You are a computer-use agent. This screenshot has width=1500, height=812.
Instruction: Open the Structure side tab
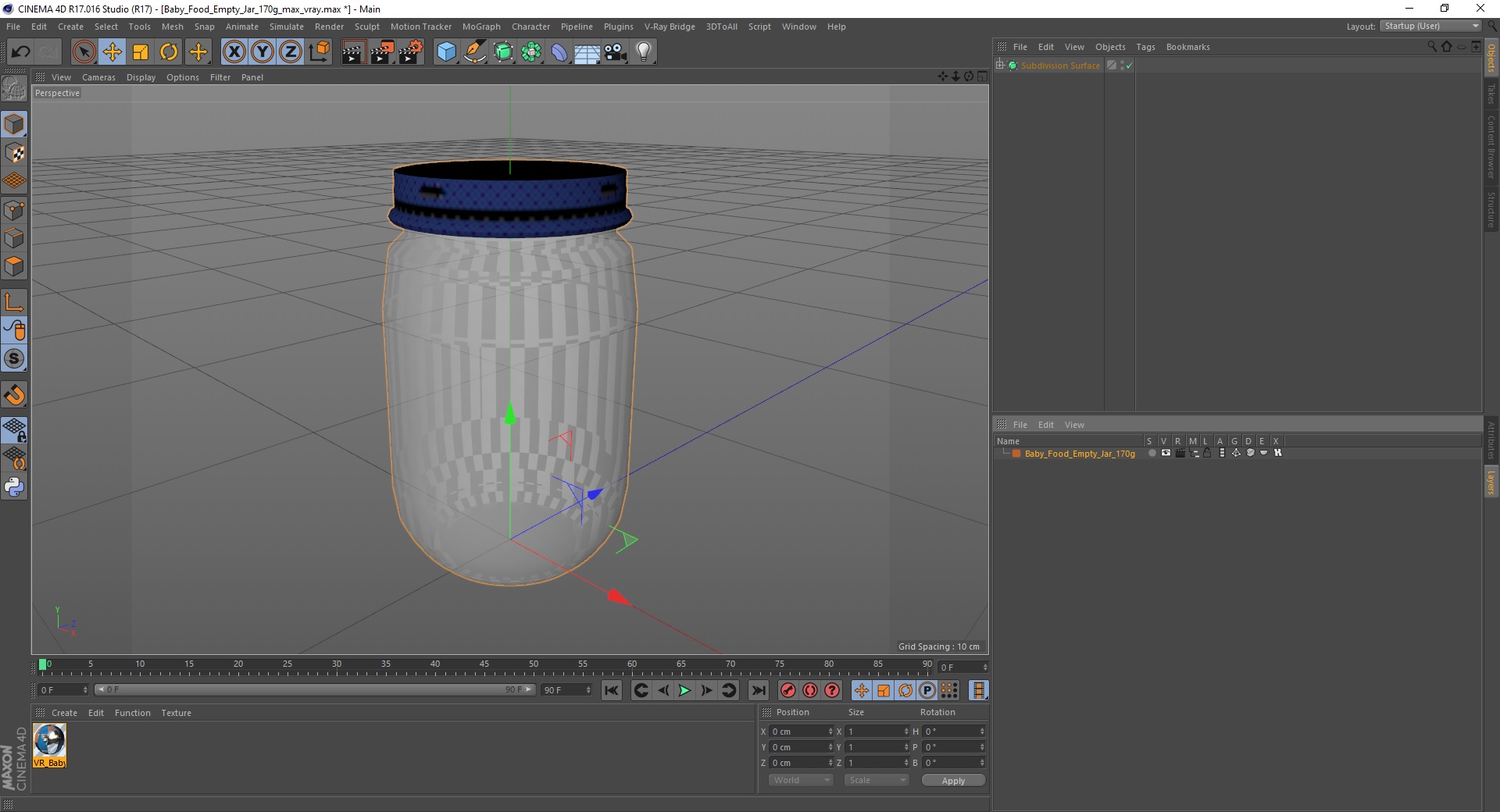pos(1491,210)
